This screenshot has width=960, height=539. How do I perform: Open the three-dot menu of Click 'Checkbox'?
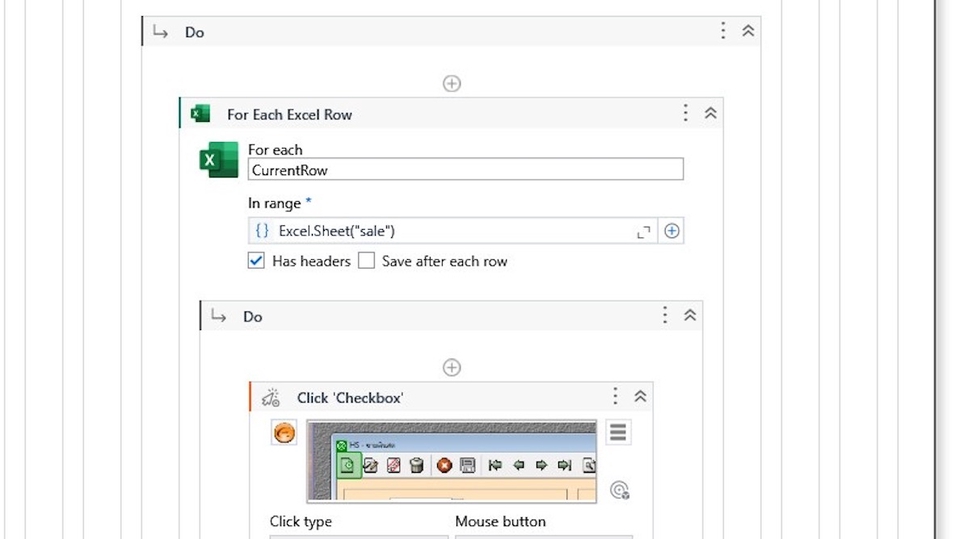click(615, 397)
